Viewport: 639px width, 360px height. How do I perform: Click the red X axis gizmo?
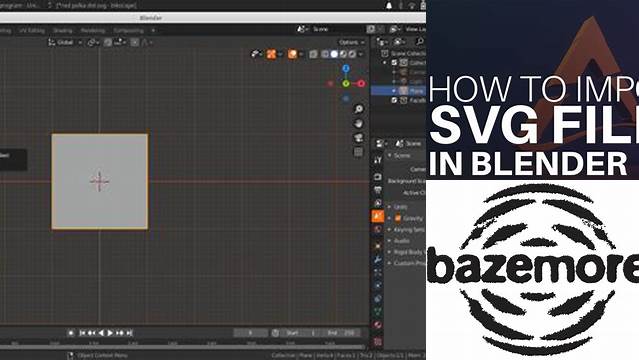(x=361, y=84)
